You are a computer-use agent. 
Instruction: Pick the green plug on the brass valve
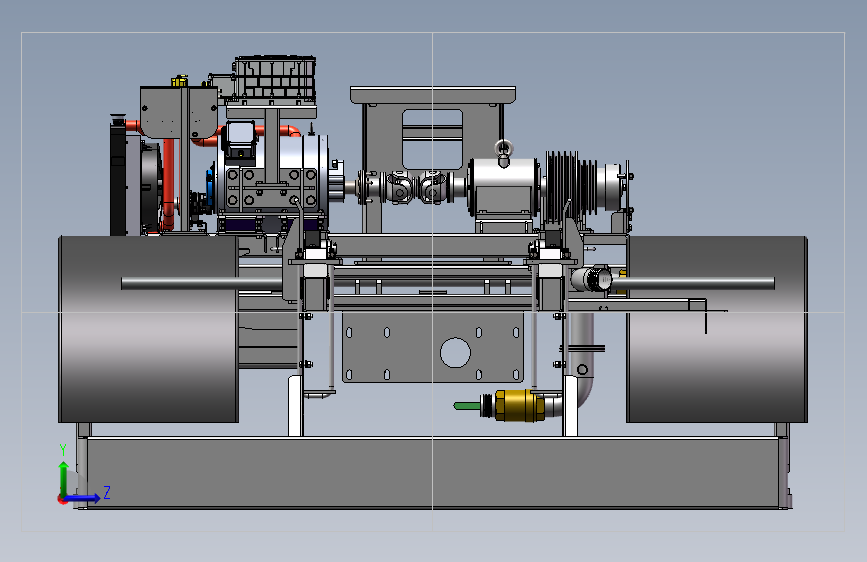[x=467, y=406]
